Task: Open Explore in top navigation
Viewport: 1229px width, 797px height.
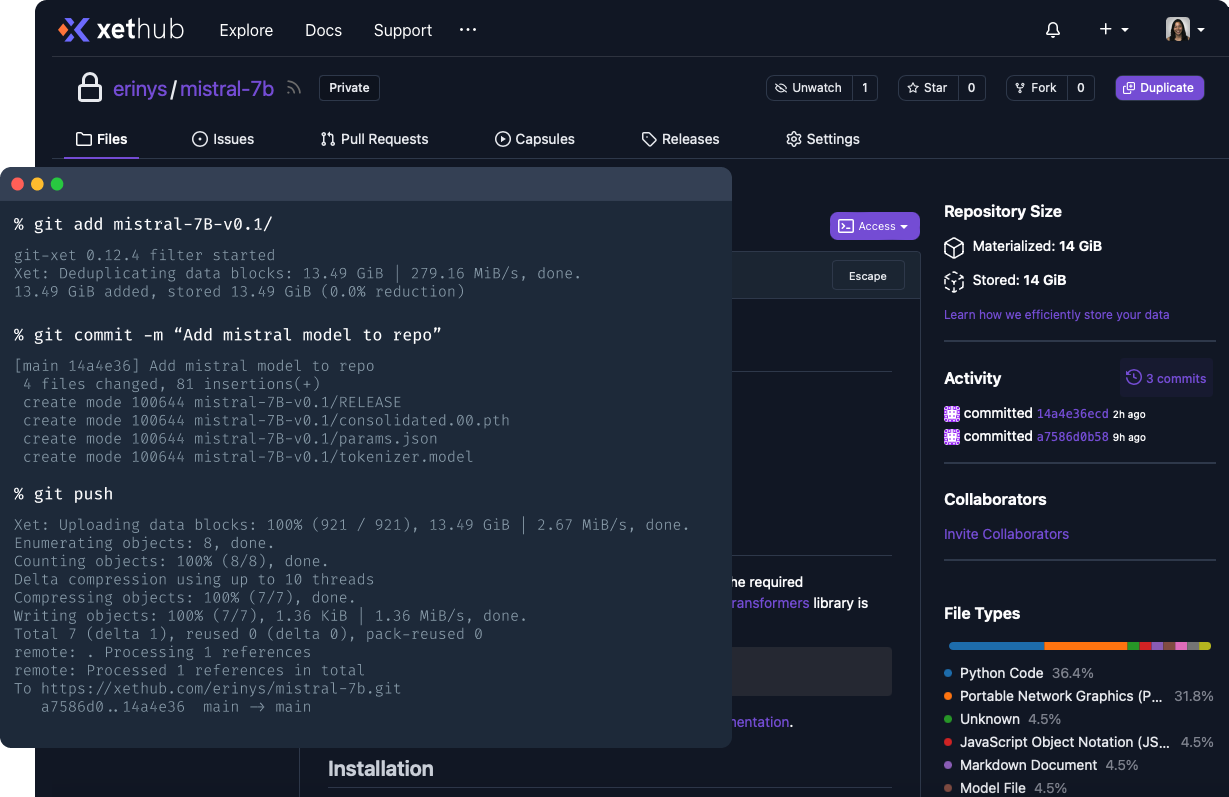Action: pyautogui.click(x=246, y=30)
